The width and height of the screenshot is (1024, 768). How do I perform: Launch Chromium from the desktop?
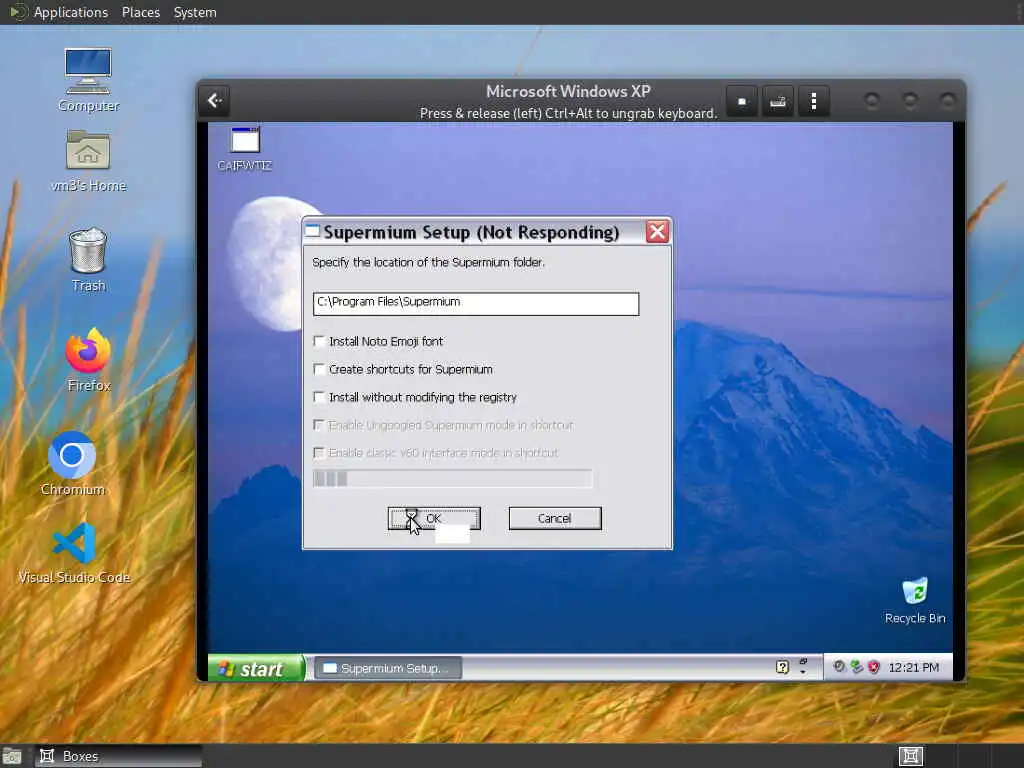tap(72, 463)
